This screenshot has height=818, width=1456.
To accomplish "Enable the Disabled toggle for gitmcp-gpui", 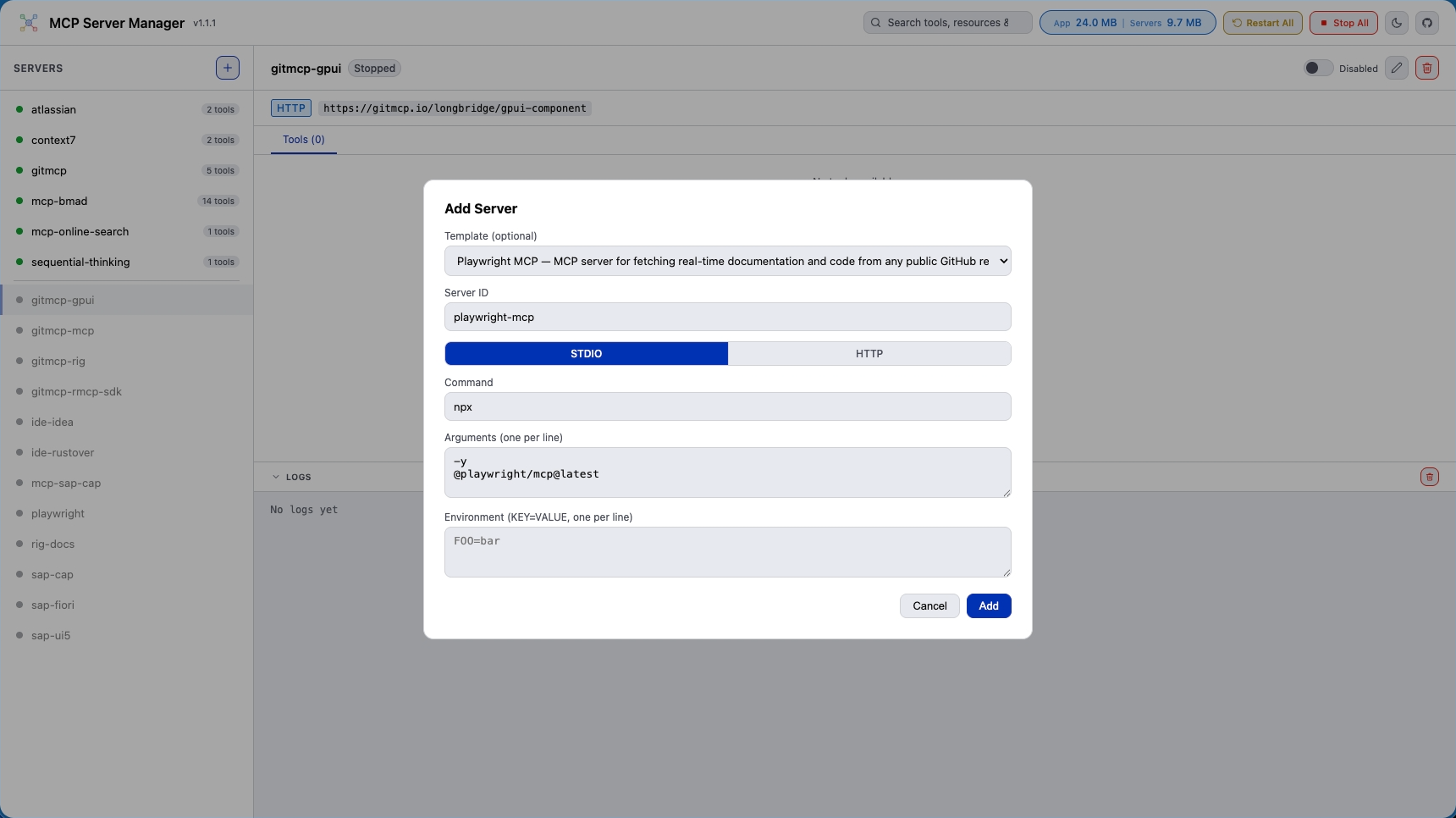I will (1318, 68).
